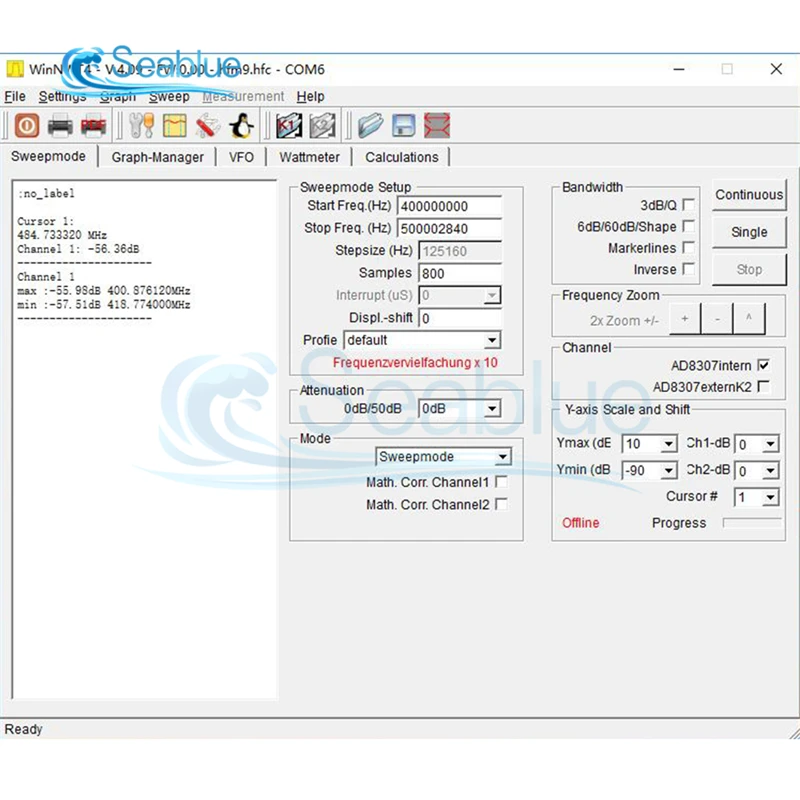This screenshot has width=800, height=800.
Task: Click the Ready status bar text
Action: point(23,729)
